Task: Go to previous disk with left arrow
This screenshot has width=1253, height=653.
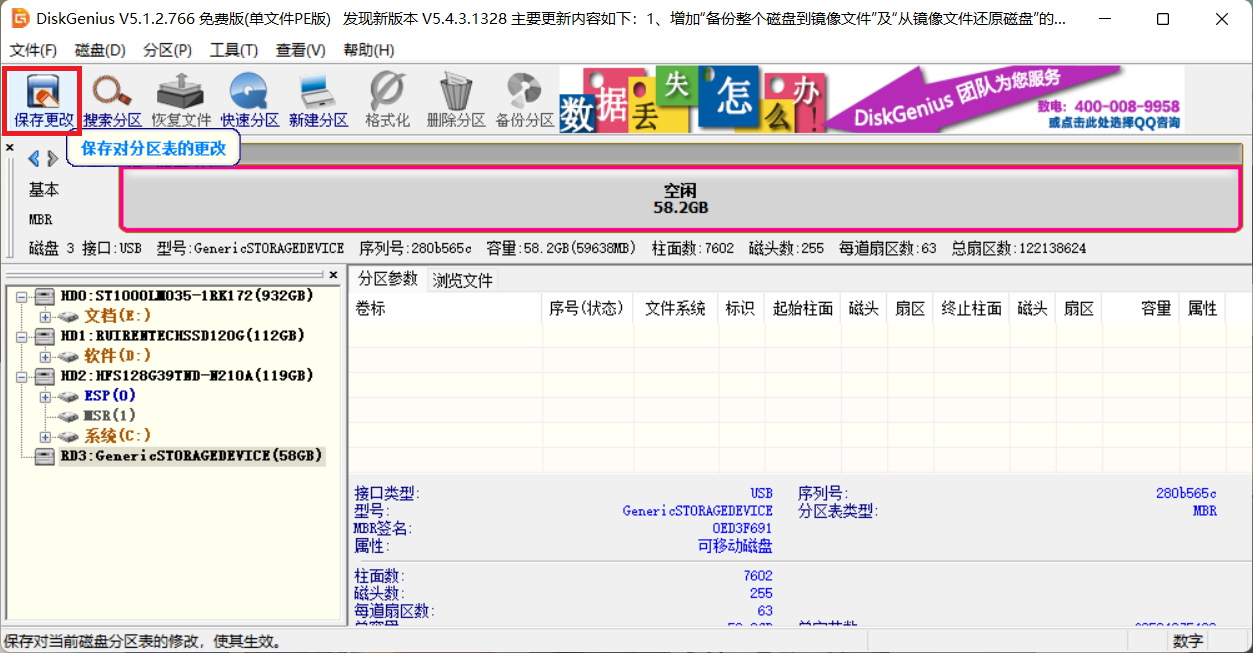Action: 33,158
